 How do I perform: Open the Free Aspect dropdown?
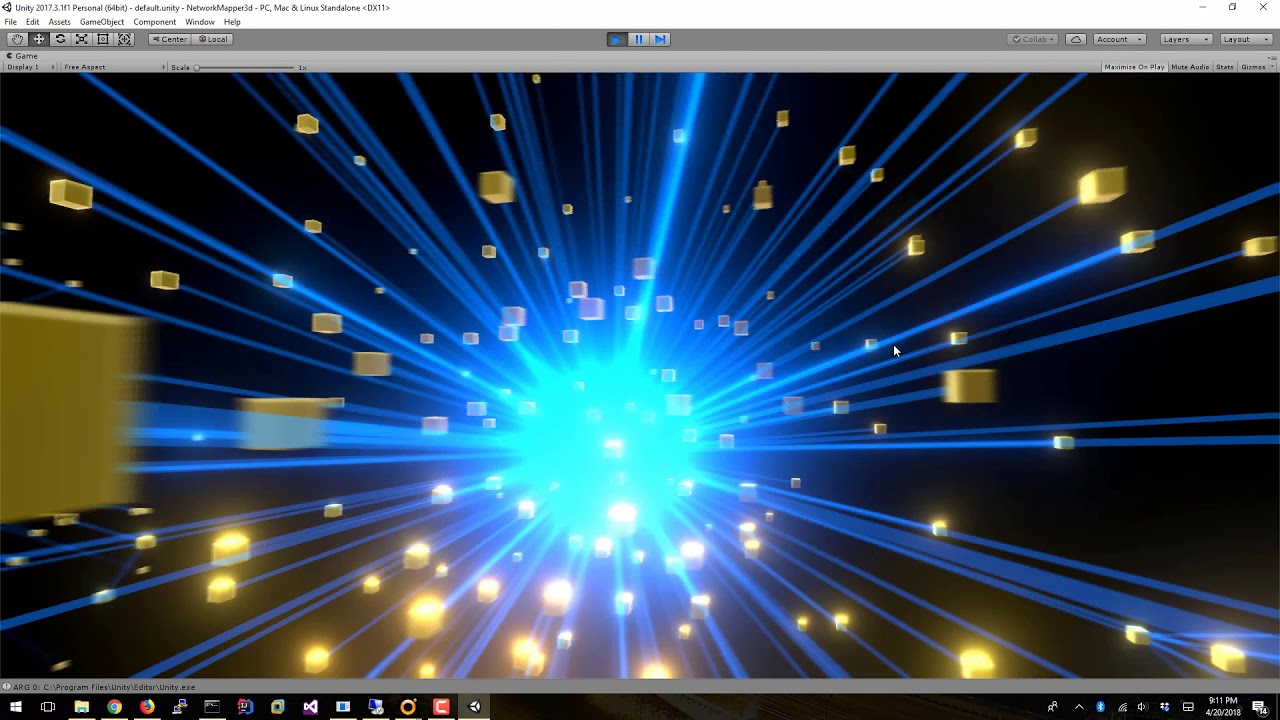(x=112, y=67)
